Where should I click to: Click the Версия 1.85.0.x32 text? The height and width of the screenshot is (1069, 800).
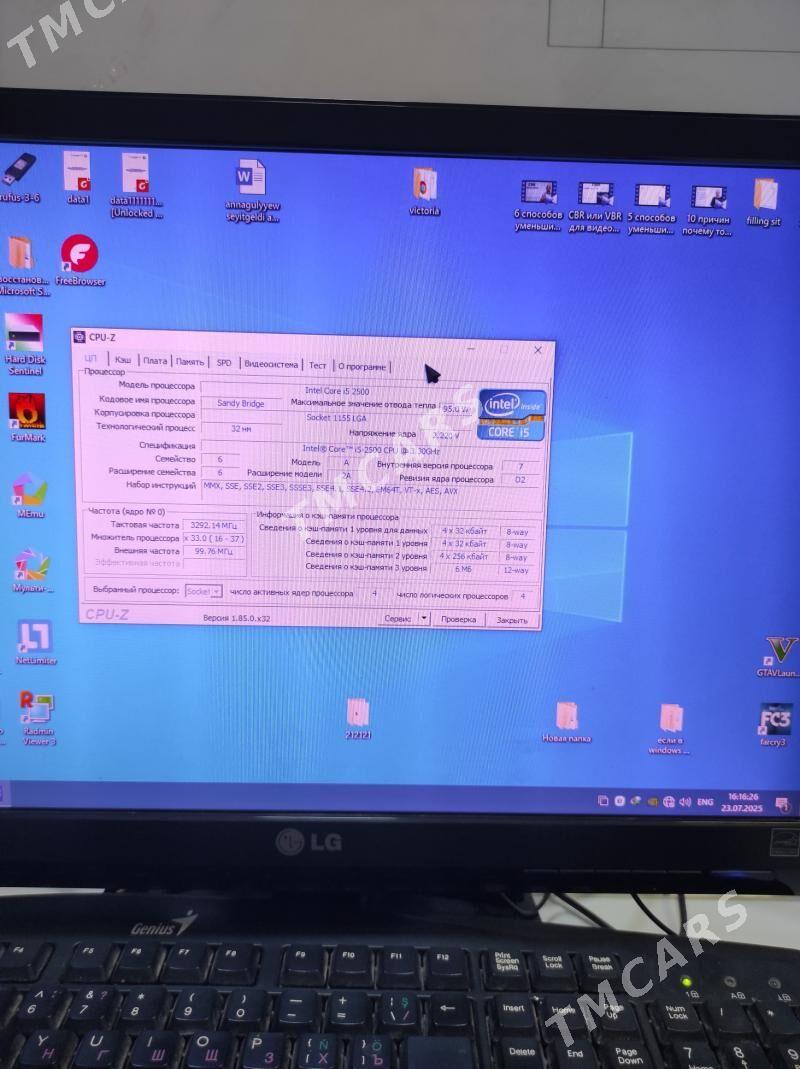[x=237, y=618]
